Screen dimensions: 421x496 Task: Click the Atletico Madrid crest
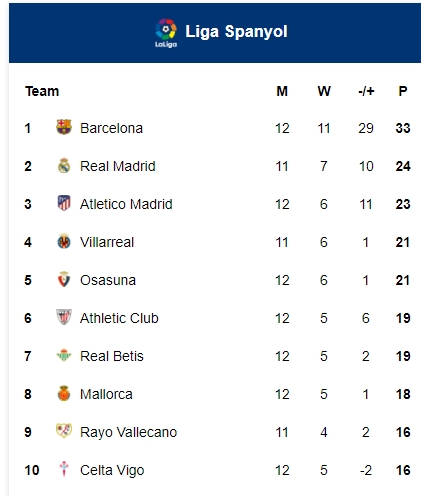[64, 203]
